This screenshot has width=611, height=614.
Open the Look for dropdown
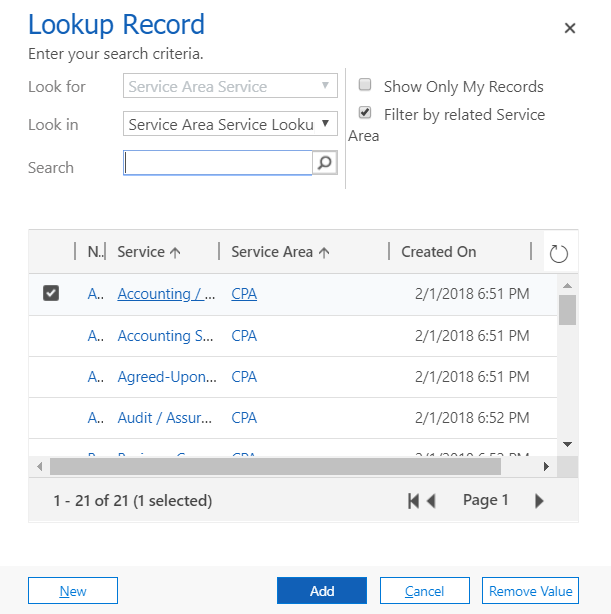pyautogui.click(x=231, y=87)
